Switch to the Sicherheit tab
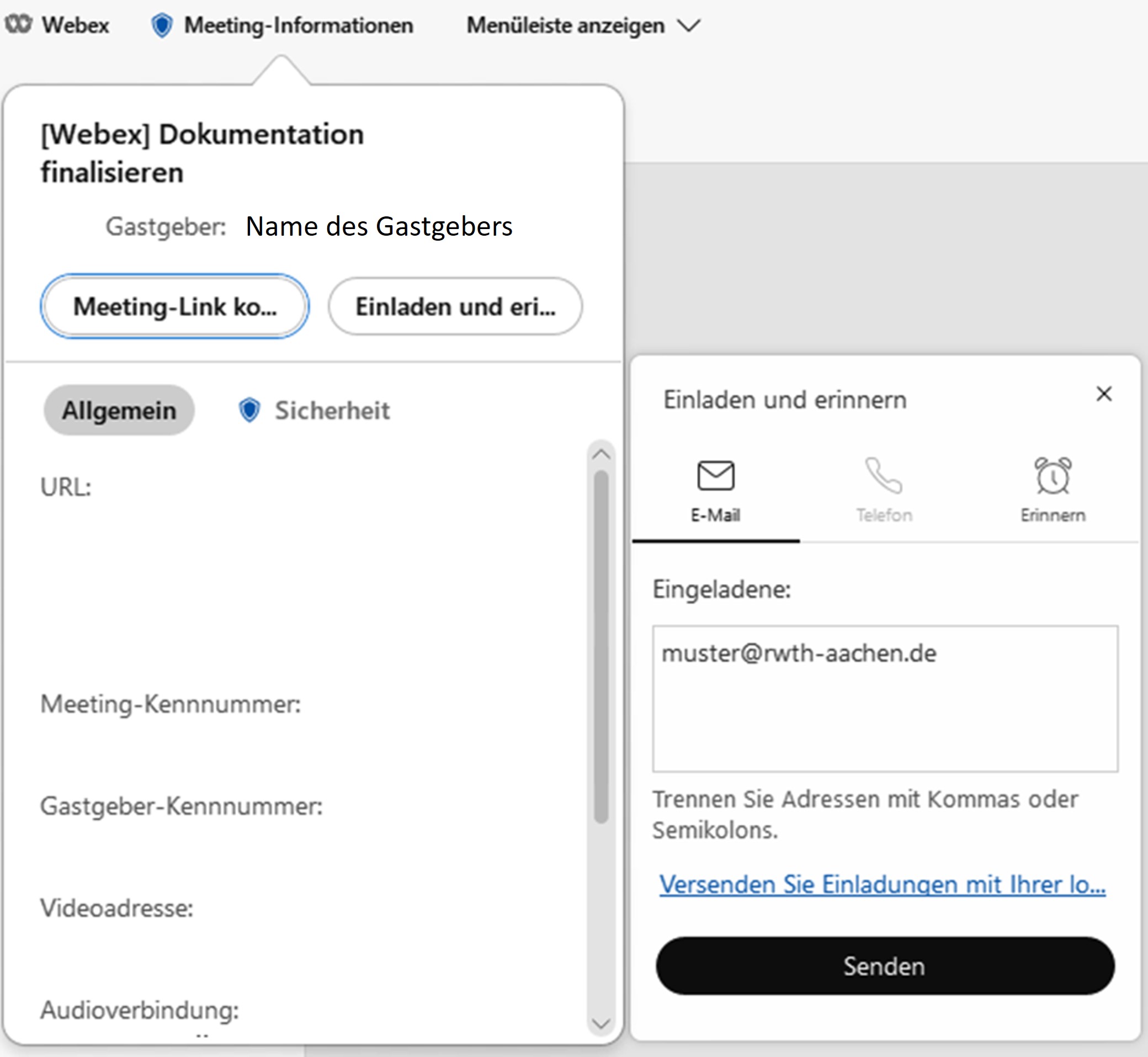 click(x=332, y=410)
